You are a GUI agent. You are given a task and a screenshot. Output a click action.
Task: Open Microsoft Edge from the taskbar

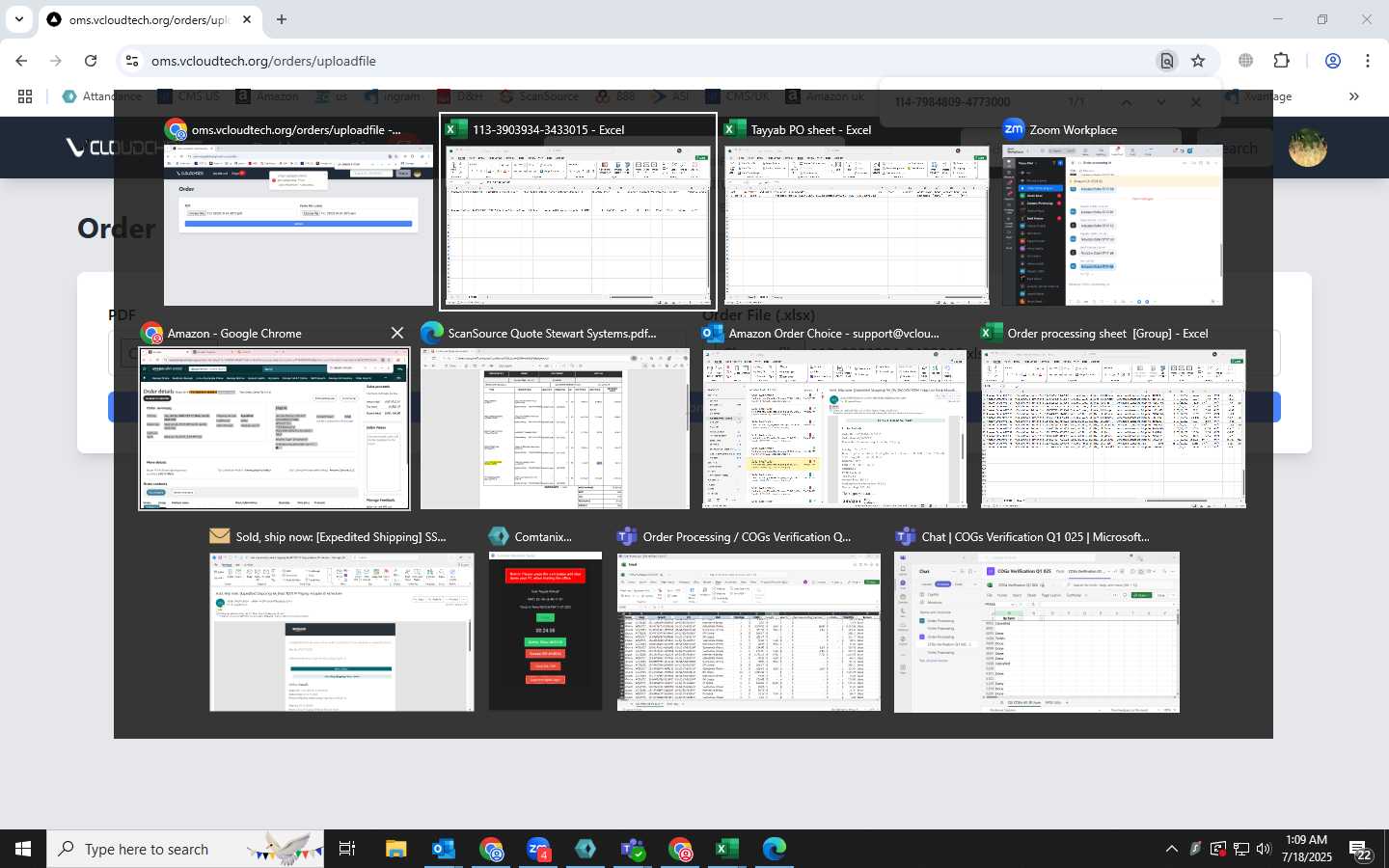(x=775, y=849)
